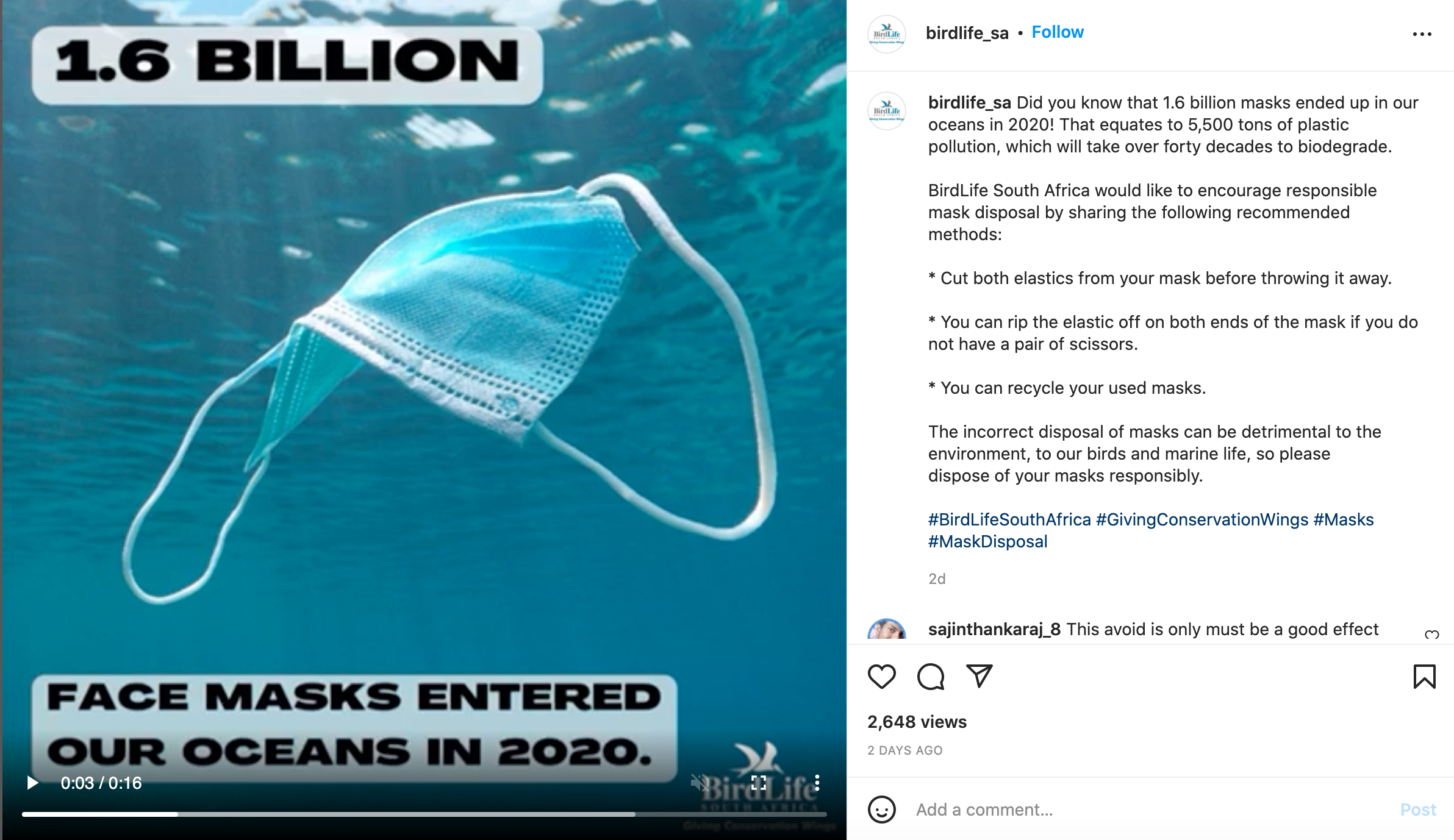Play the video
Viewport: 1454px width, 840px height.
pyautogui.click(x=33, y=783)
